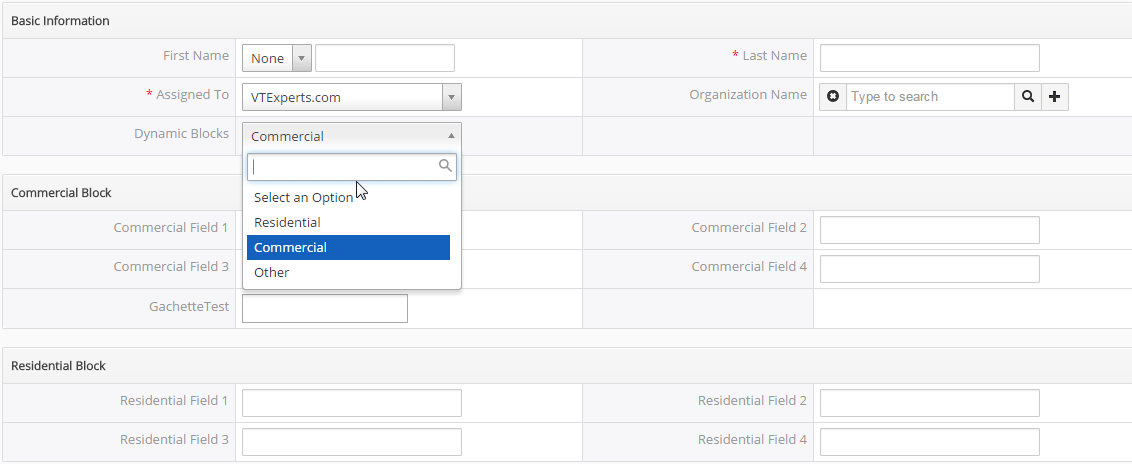
Task: Click the Commercial Field 4 input
Action: tap(930, 269)
